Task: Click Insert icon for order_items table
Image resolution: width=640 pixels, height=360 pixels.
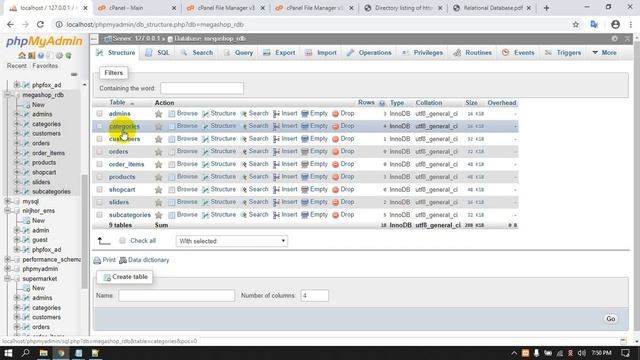Action: (x=276, y=164)
